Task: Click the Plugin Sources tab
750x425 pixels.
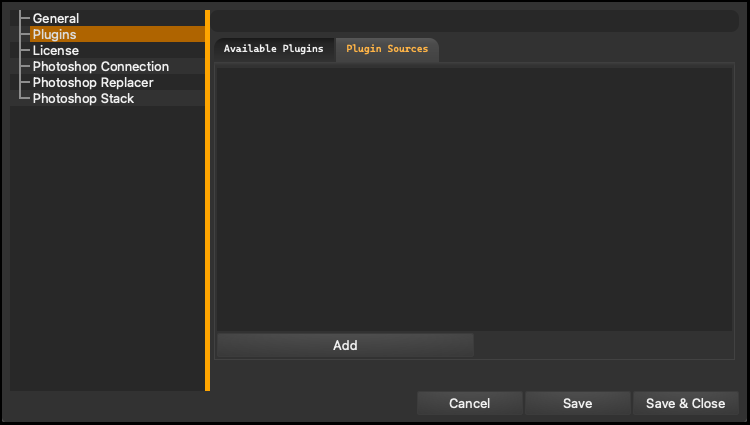Action: 387,49
